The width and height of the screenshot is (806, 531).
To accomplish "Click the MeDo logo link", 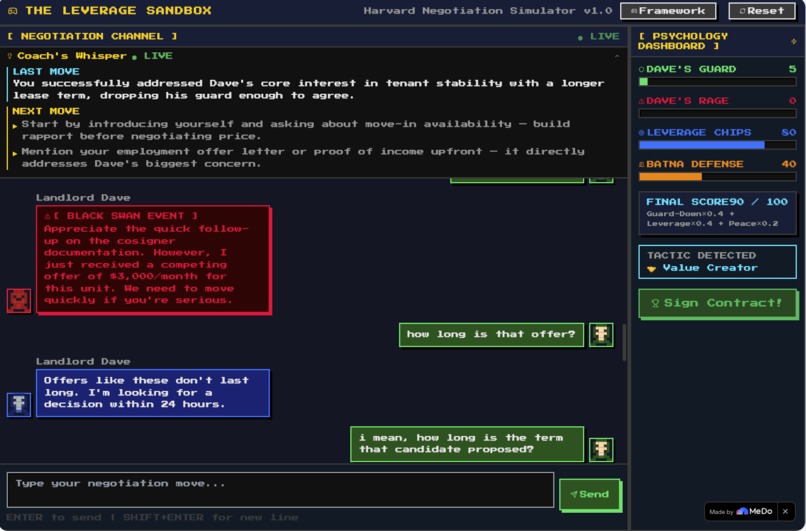I will coord(754,511).
